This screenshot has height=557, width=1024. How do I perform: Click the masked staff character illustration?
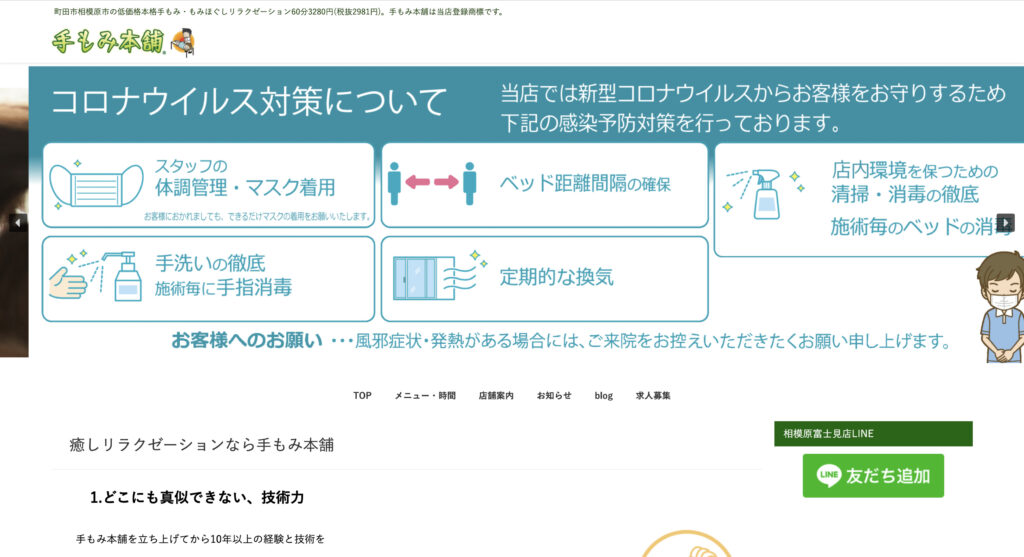tap(1001, 306)
